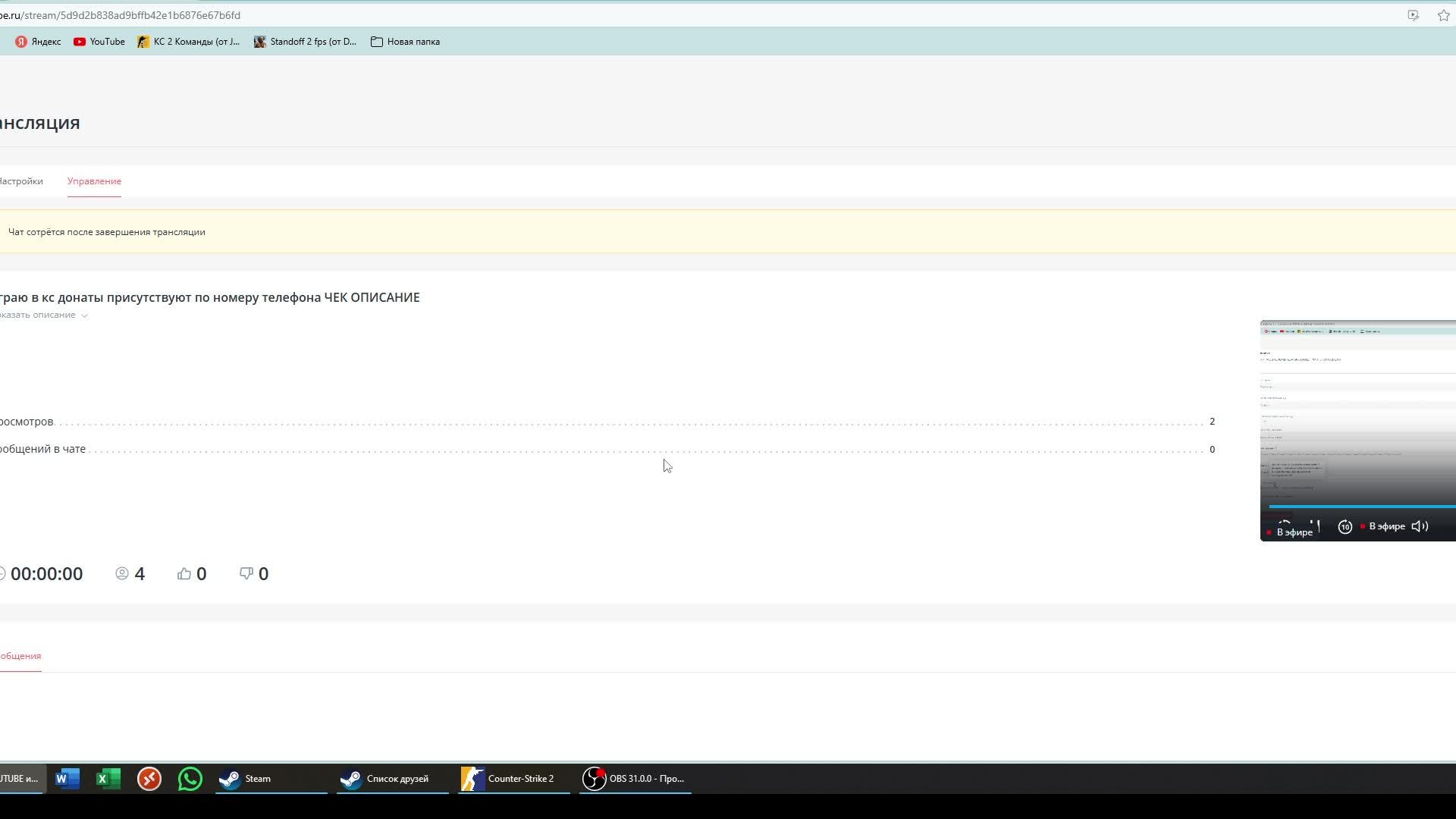Click the WhatsApp icon in taskbar
Screen dimensions: 1456x819
pos(190,778)
